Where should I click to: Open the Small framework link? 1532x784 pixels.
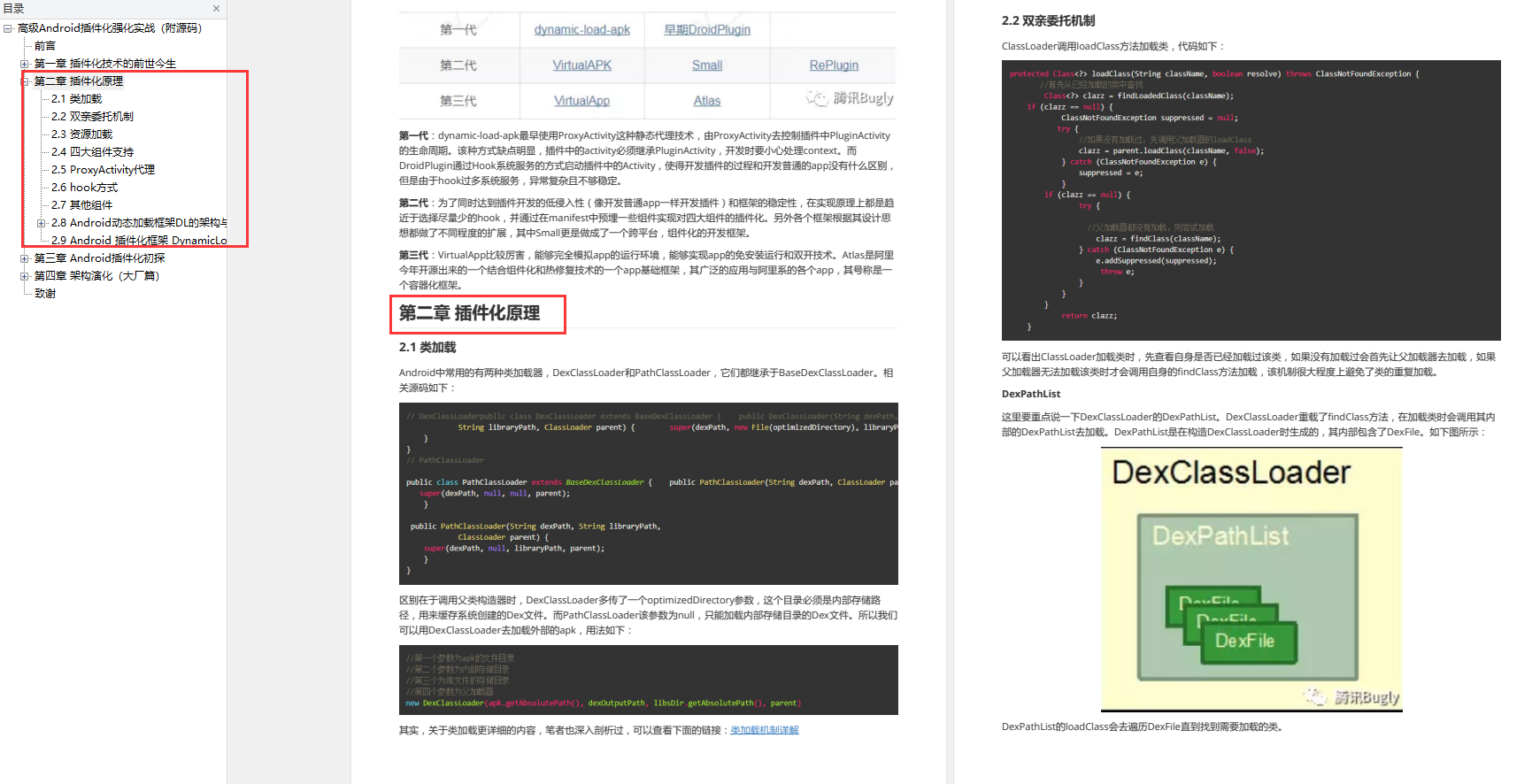pyautogui.click(x=707, y=65)
